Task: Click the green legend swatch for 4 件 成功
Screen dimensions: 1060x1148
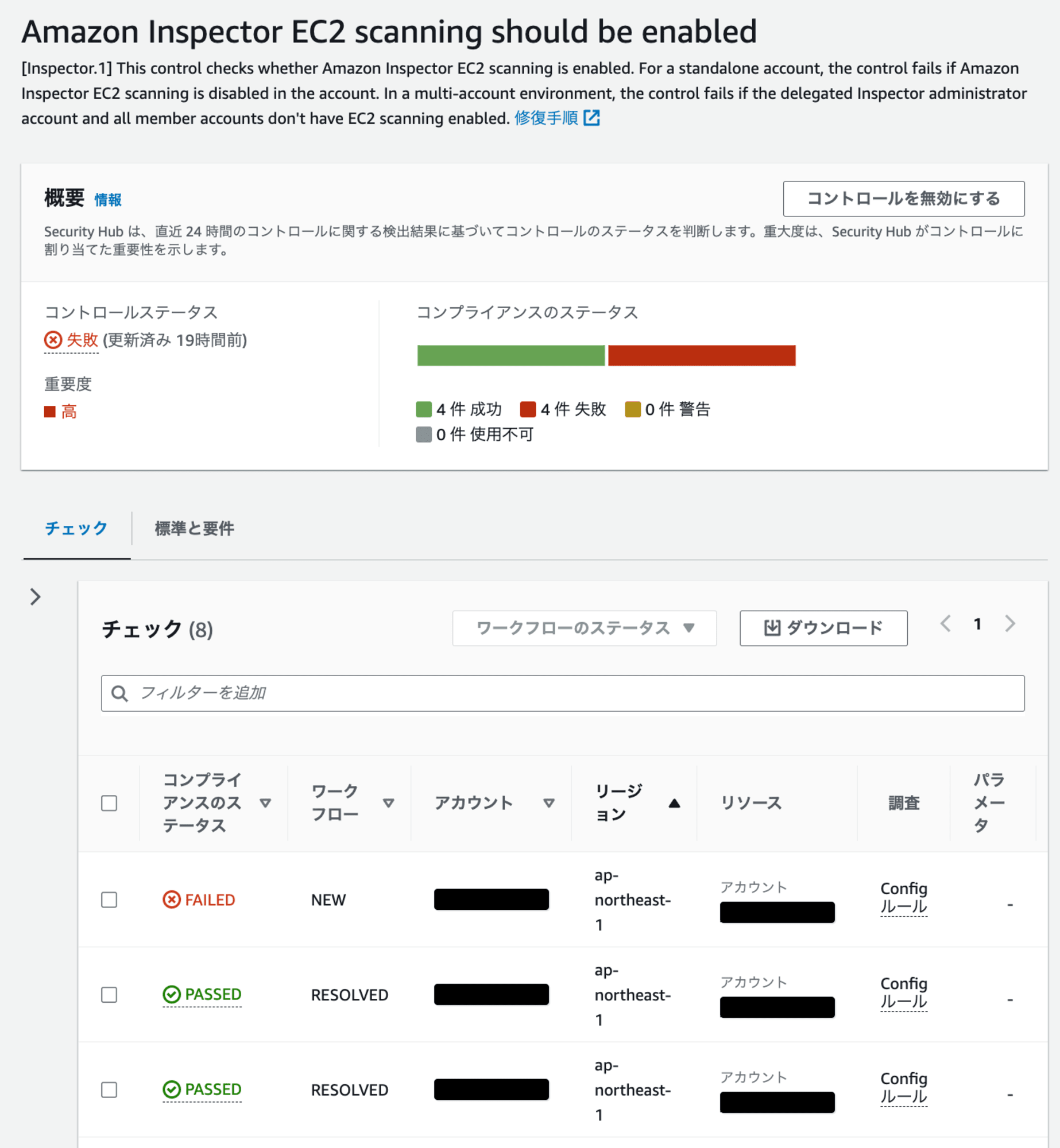Action: tap(424, 409)
